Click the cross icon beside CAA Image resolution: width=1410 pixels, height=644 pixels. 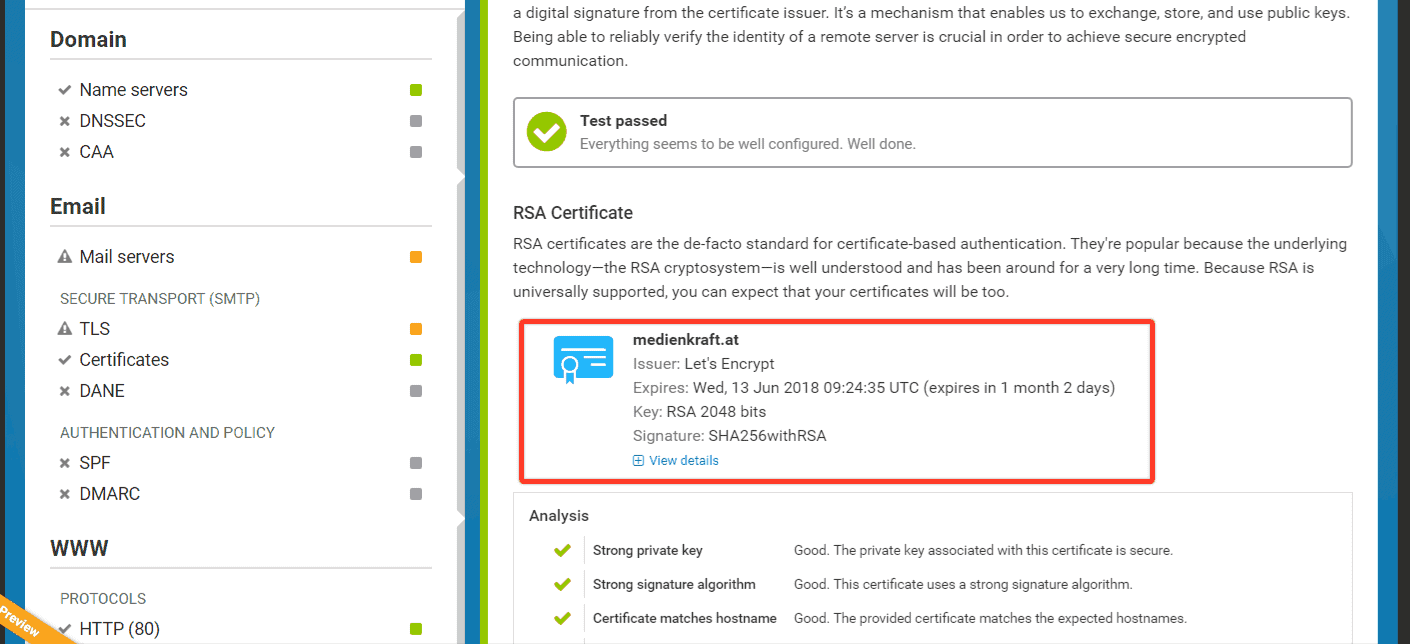coord(65,152)
